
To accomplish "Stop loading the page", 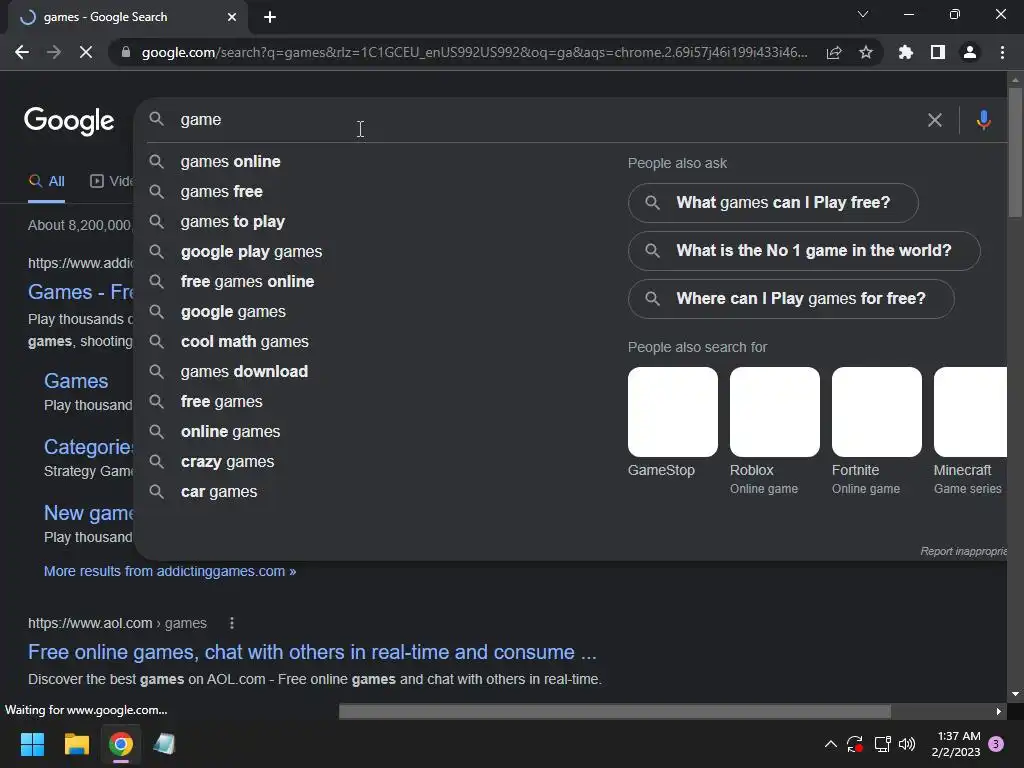I will point(86,52).
